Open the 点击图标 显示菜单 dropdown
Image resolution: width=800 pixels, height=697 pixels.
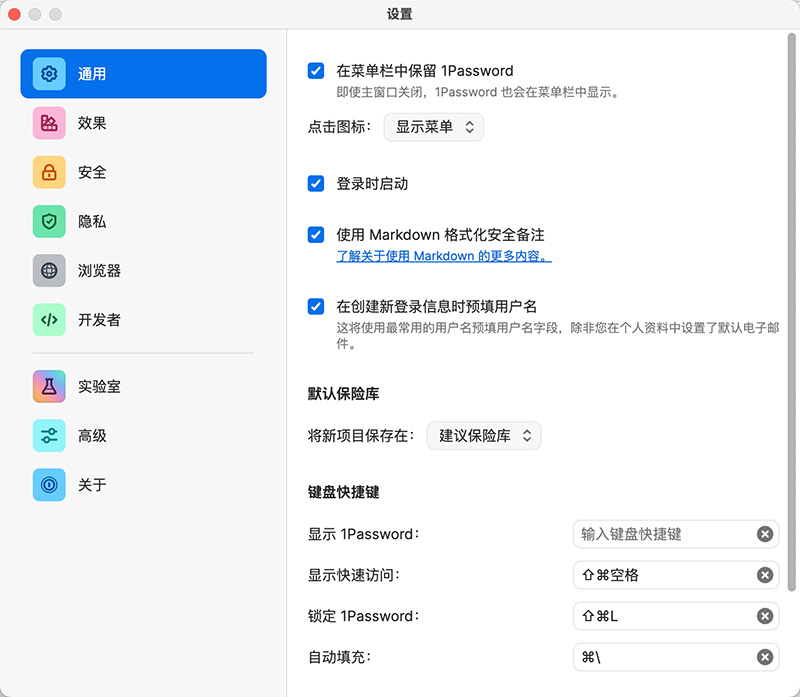tap(434, 127)
